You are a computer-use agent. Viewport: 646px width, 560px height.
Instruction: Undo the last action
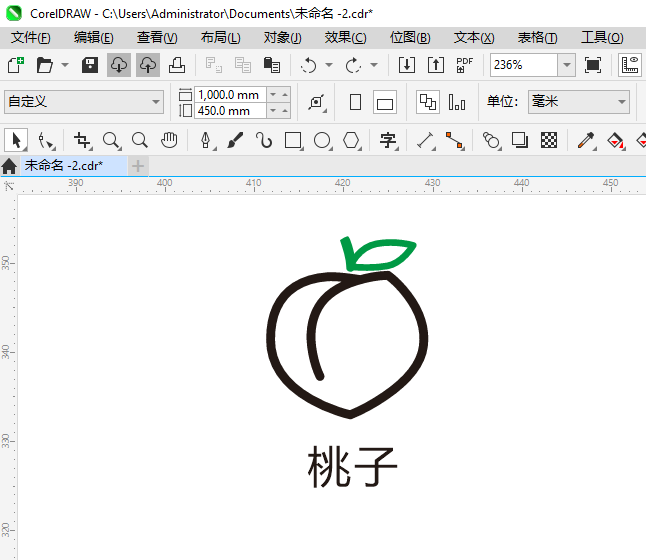click(x=309, y=65)
